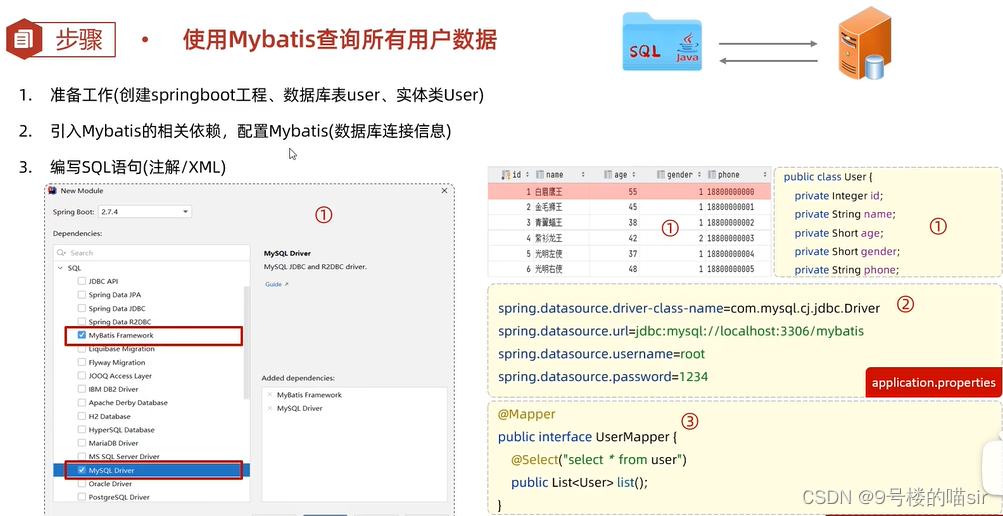Click the IntelliJ icon in New Module title bar
The height and width of the screenshot is (516, 1003).
54,191
